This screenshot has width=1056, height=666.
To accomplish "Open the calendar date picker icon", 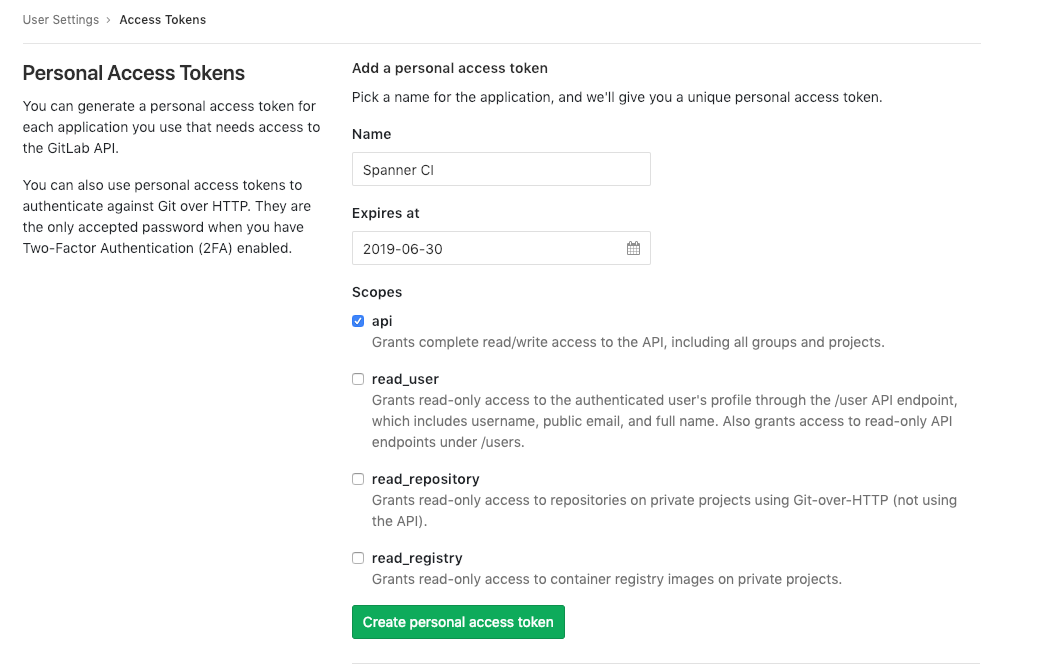I will 633,248.
